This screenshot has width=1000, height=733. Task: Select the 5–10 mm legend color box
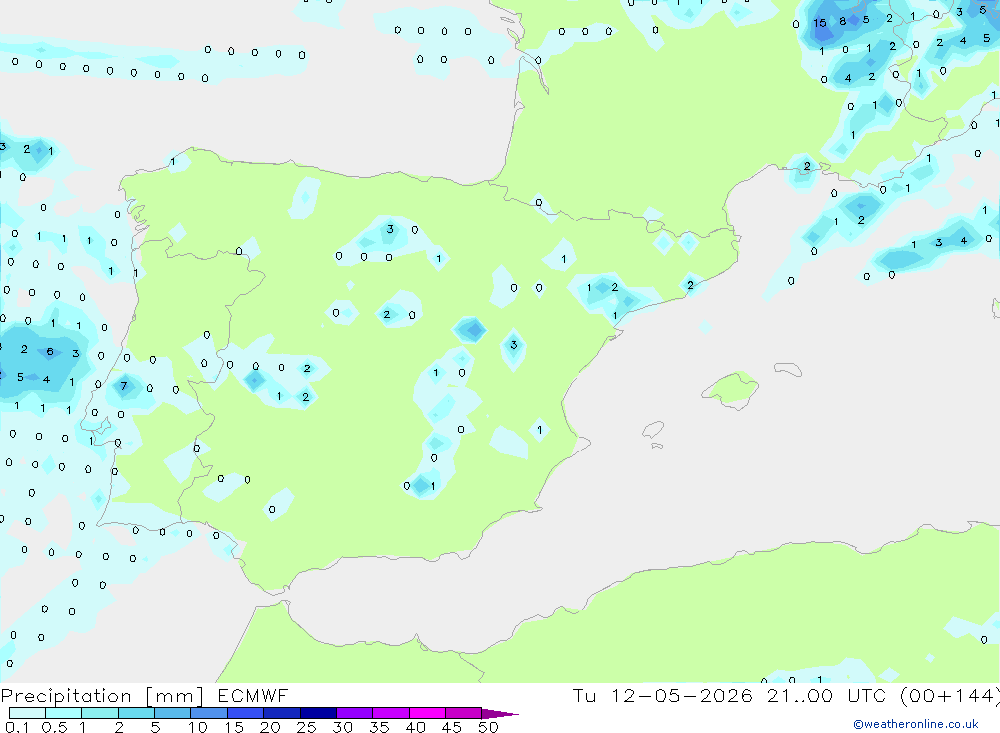[x=173, y=713]
